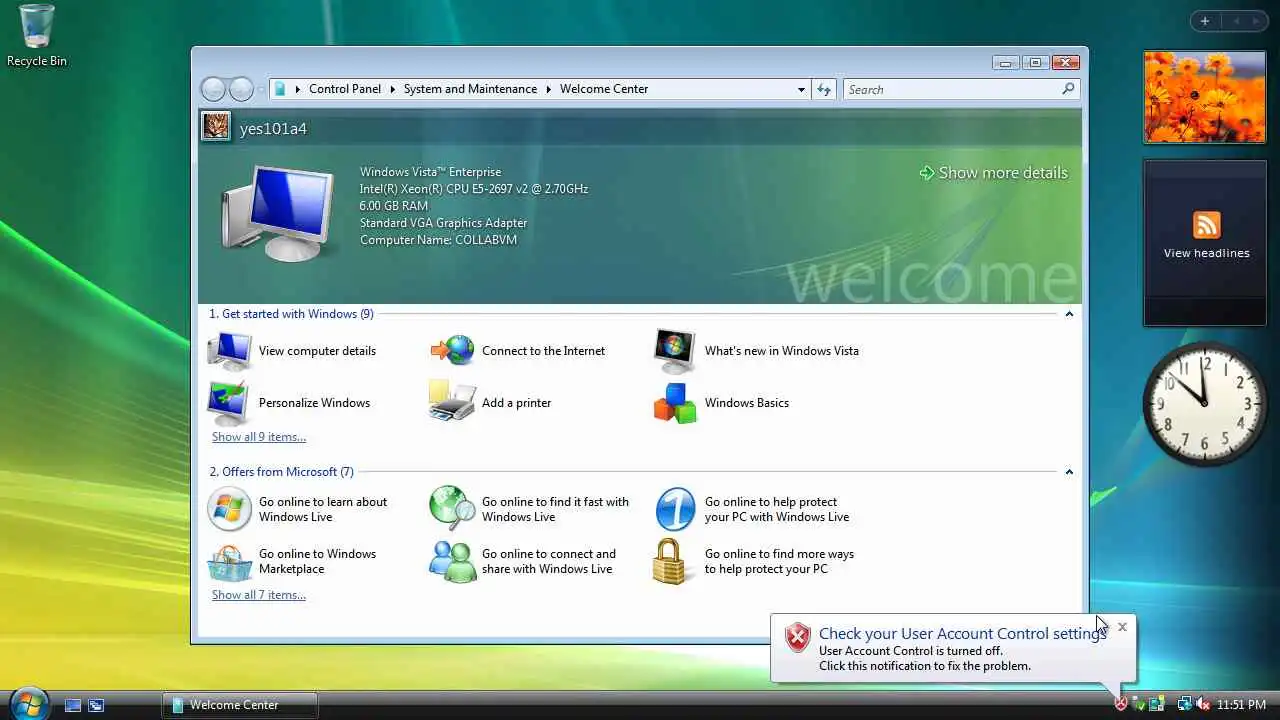Expand the arrow after Control Panel breadcrumb
This screenshot has width=1280, height=720.
pos(392,89)
